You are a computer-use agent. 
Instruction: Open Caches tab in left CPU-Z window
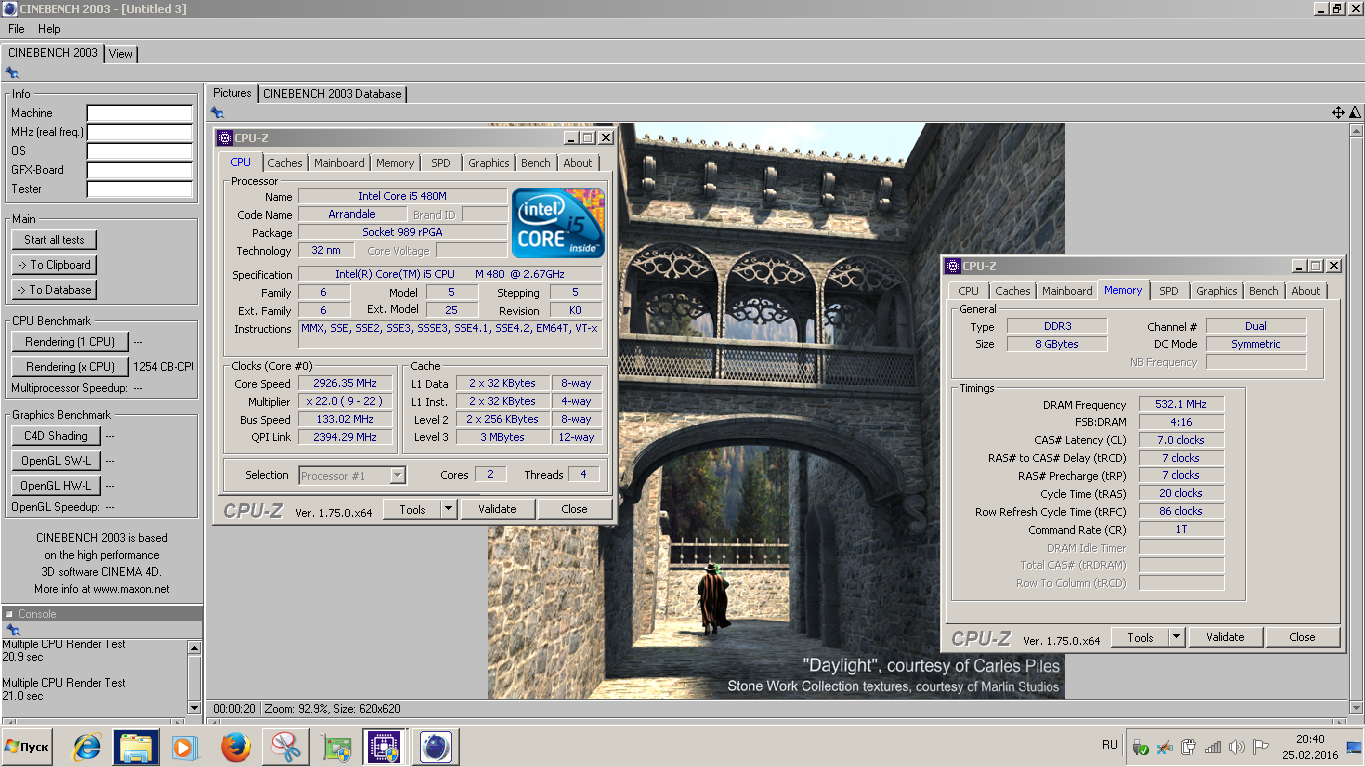285,163
